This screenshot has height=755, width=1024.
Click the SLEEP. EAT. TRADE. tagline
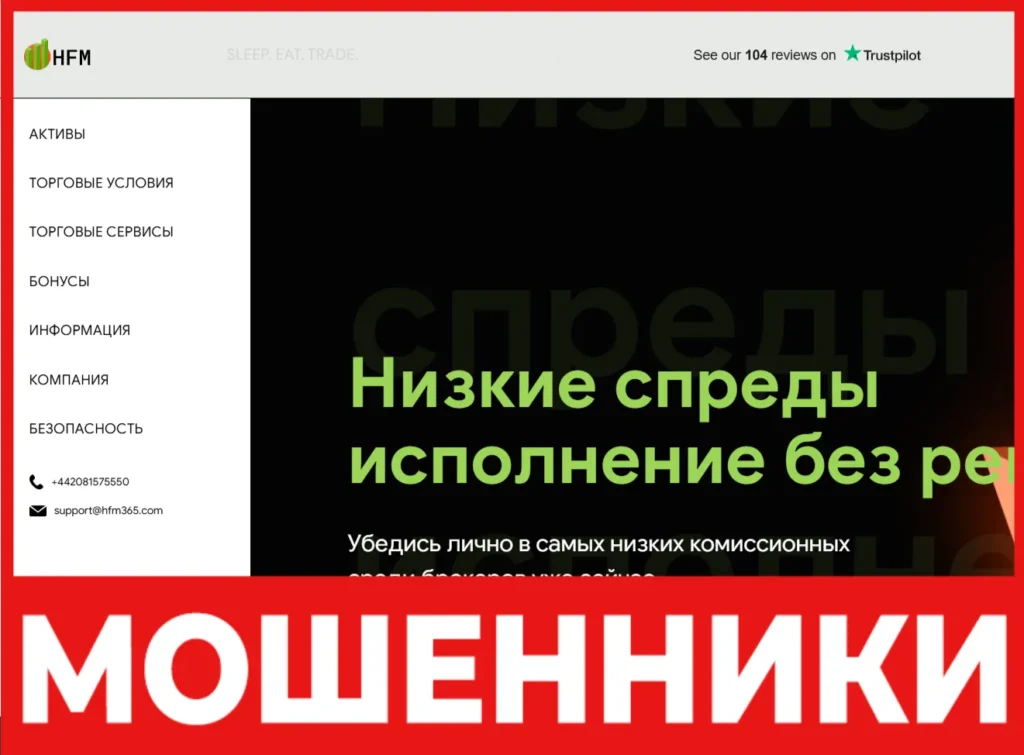[293, 55]
